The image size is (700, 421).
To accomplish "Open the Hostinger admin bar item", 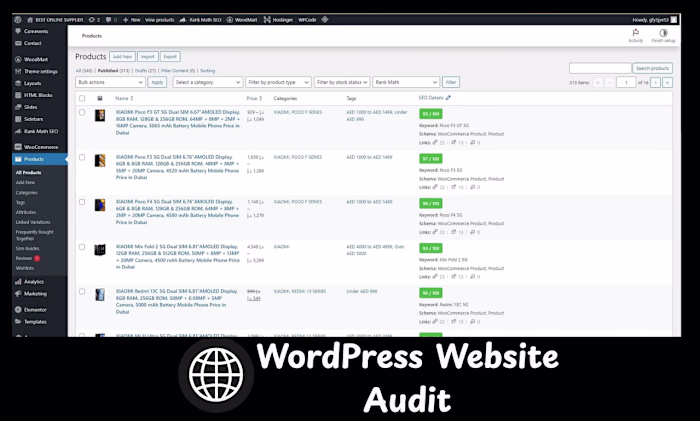I will pos(278,20).
